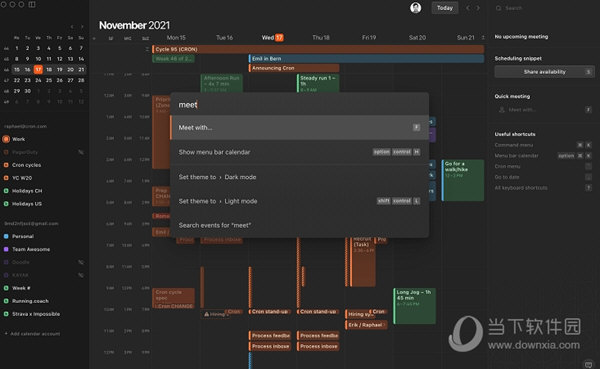Toggle the sidebar layout icon
The height and width of the screenshot is (369, 600).
(32, 5)
